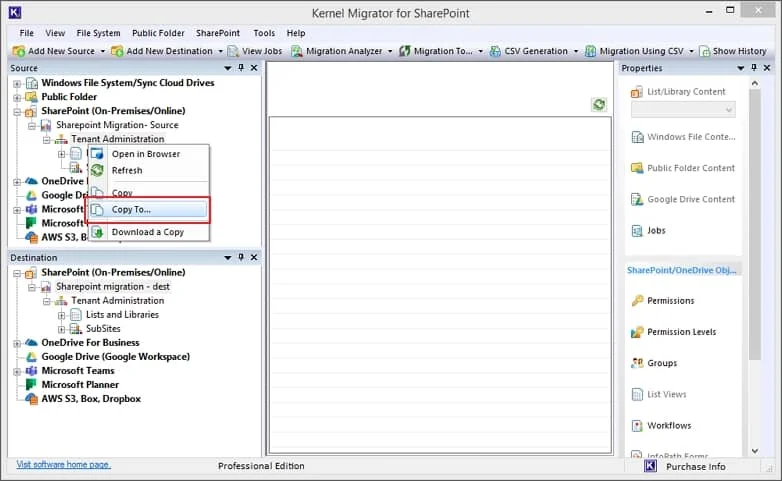
Task: Click Windows File Content property icon
Action: pyautogui.click(x=637, y=137)
